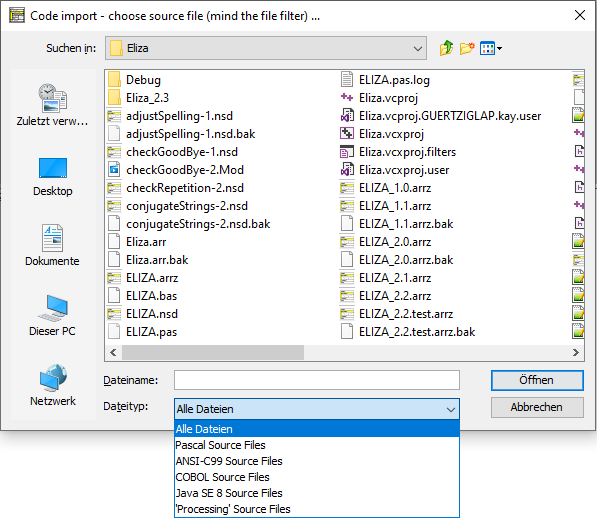The width and height of the screenshot is (597, 520).
Task: Click the Up One Level folder icon
Action: 446,48
